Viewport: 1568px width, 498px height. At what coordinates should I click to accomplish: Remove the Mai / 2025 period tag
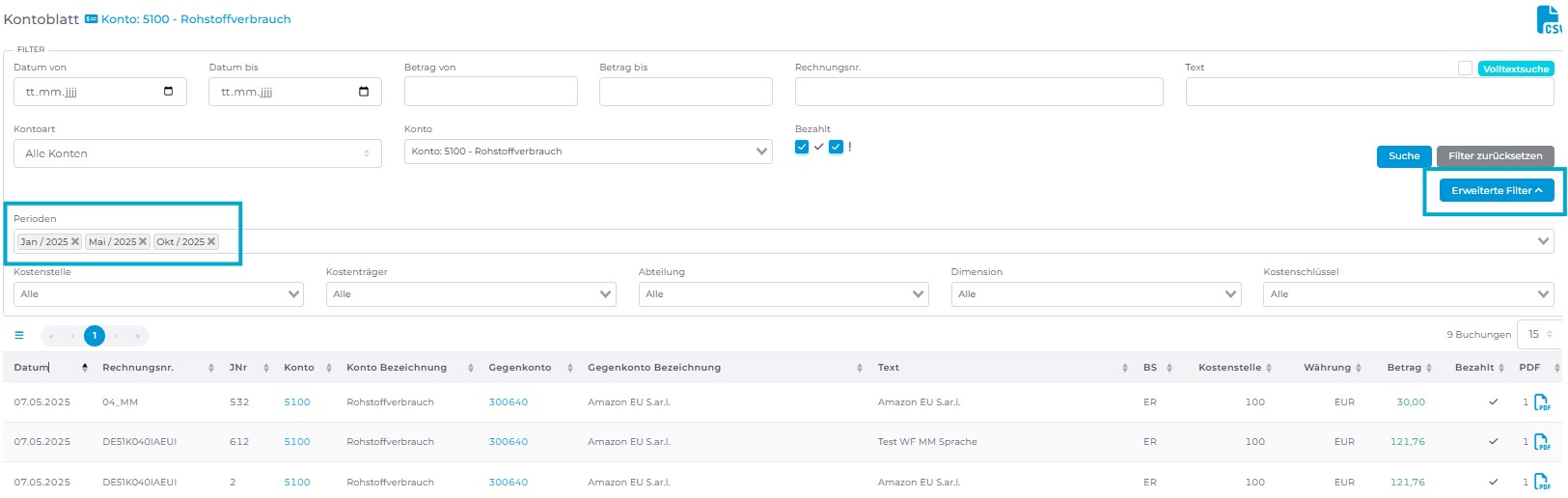pyautogui.click(x=143, y=242)
